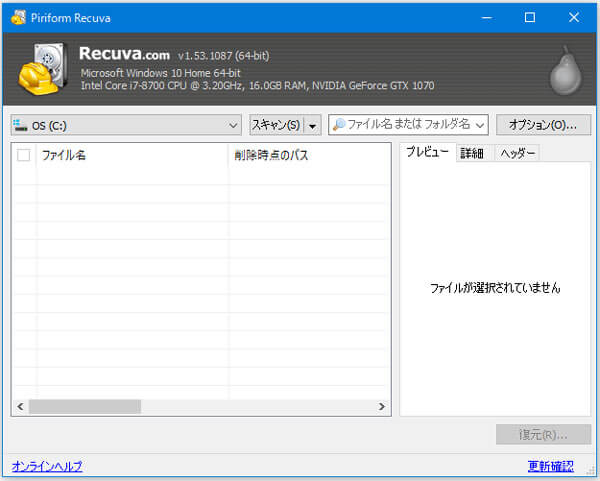This screenshot has height=481, width=600.
Task: Expand the file name filter dropdown arrow
Action: click(x=480, y=125)
